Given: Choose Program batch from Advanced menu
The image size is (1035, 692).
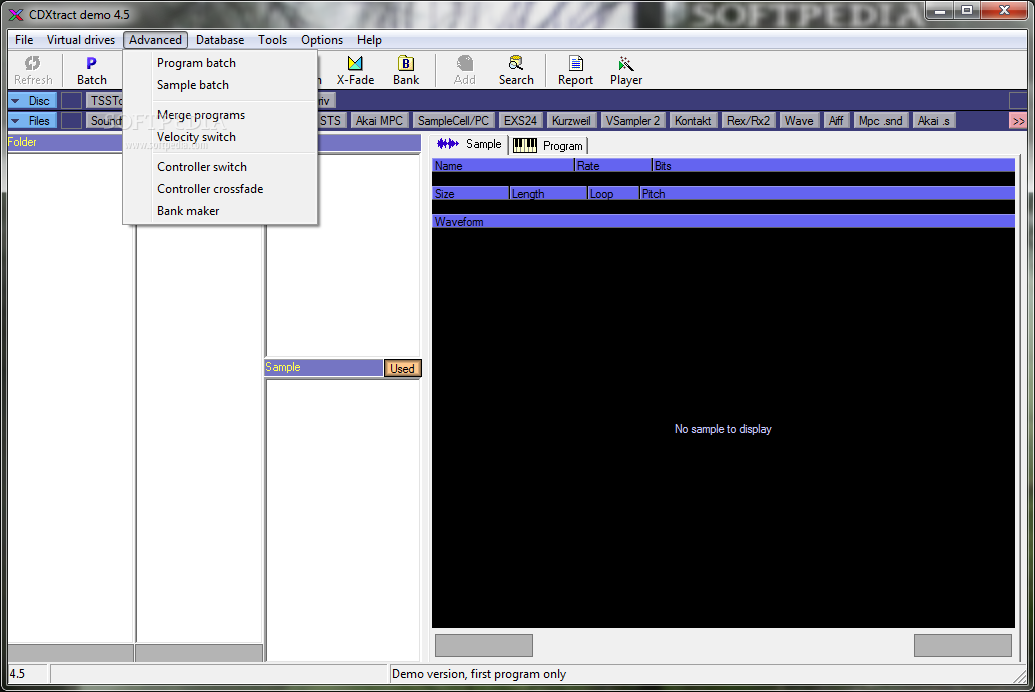Looking at the screenshot, I should click(x=220, y=63).
